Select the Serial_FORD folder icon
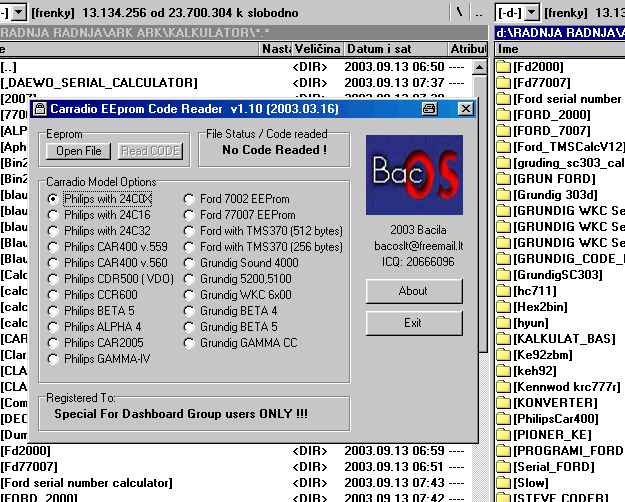 pyautogui.click(x=504, y=467)
